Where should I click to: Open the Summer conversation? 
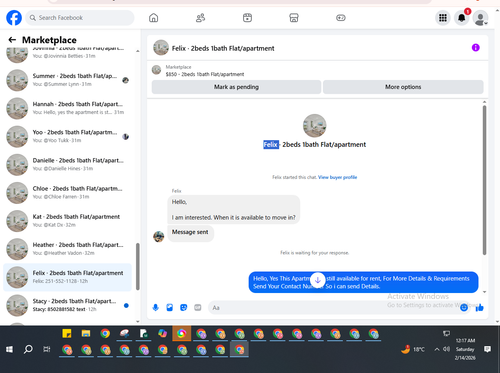(x=68, y=80)
